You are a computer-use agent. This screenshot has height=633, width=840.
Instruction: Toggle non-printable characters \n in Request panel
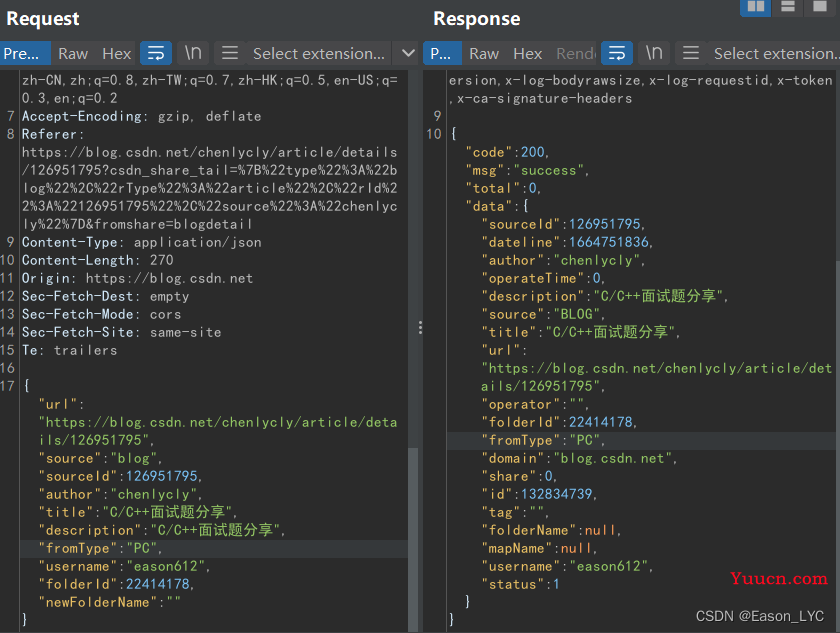tap(193, 54)
